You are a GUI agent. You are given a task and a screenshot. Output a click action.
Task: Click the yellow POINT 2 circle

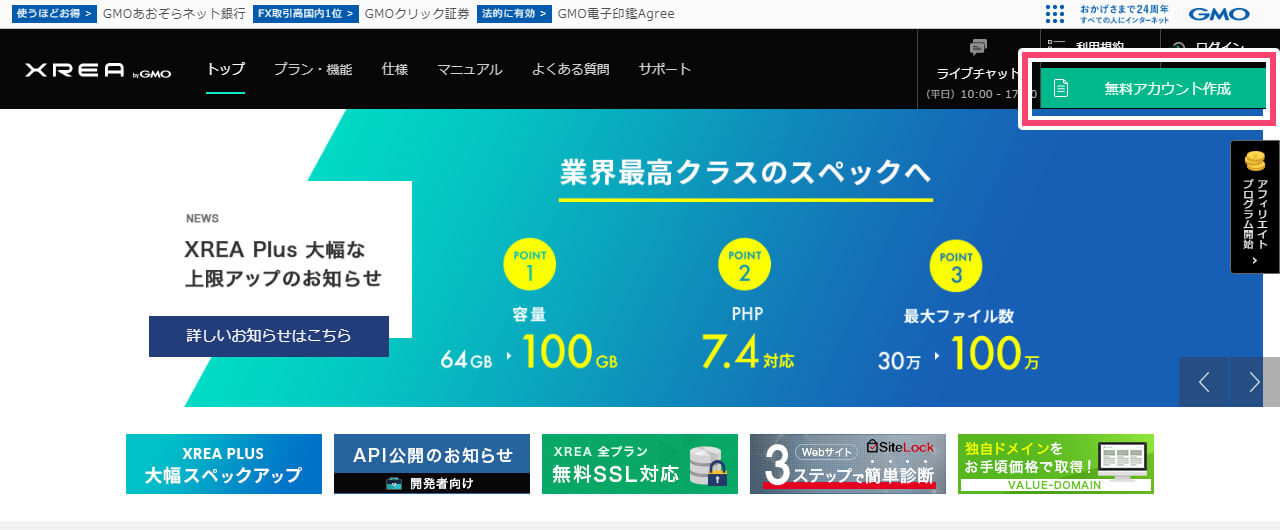pyautogui.click(x=745, y=264)
